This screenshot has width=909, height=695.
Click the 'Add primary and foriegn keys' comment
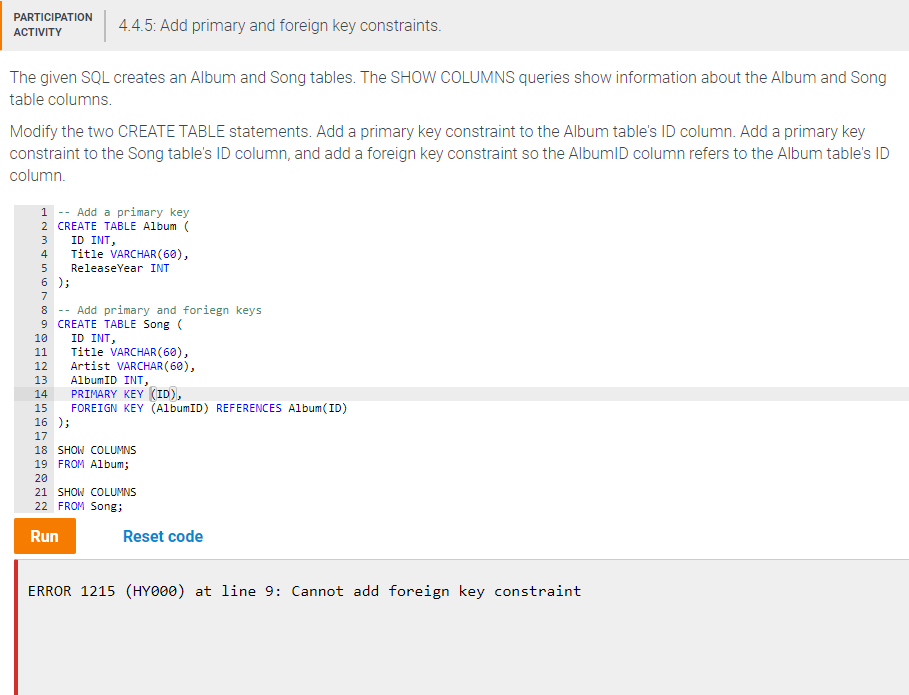point(160,310)
